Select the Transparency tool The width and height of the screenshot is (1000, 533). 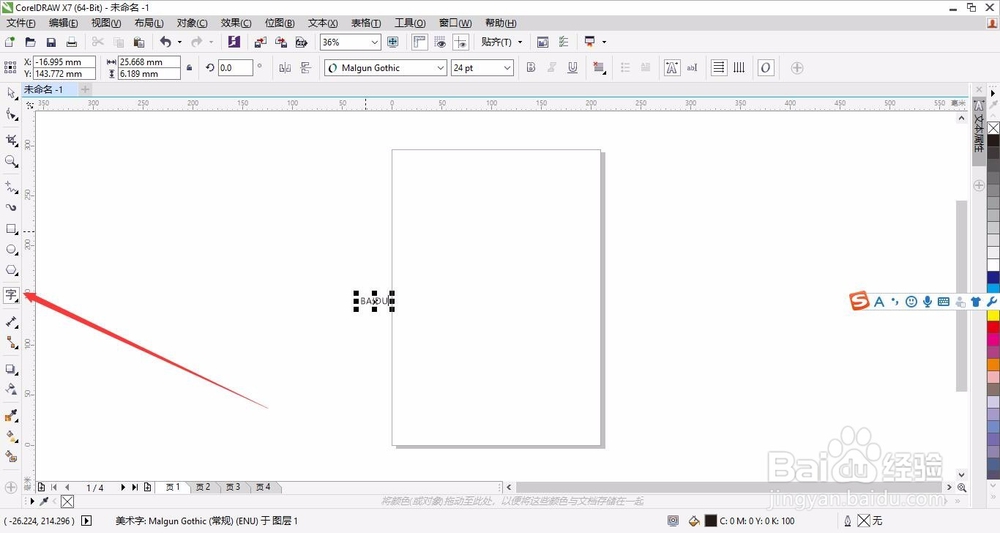pyautogui.click(x=11, y=389)
